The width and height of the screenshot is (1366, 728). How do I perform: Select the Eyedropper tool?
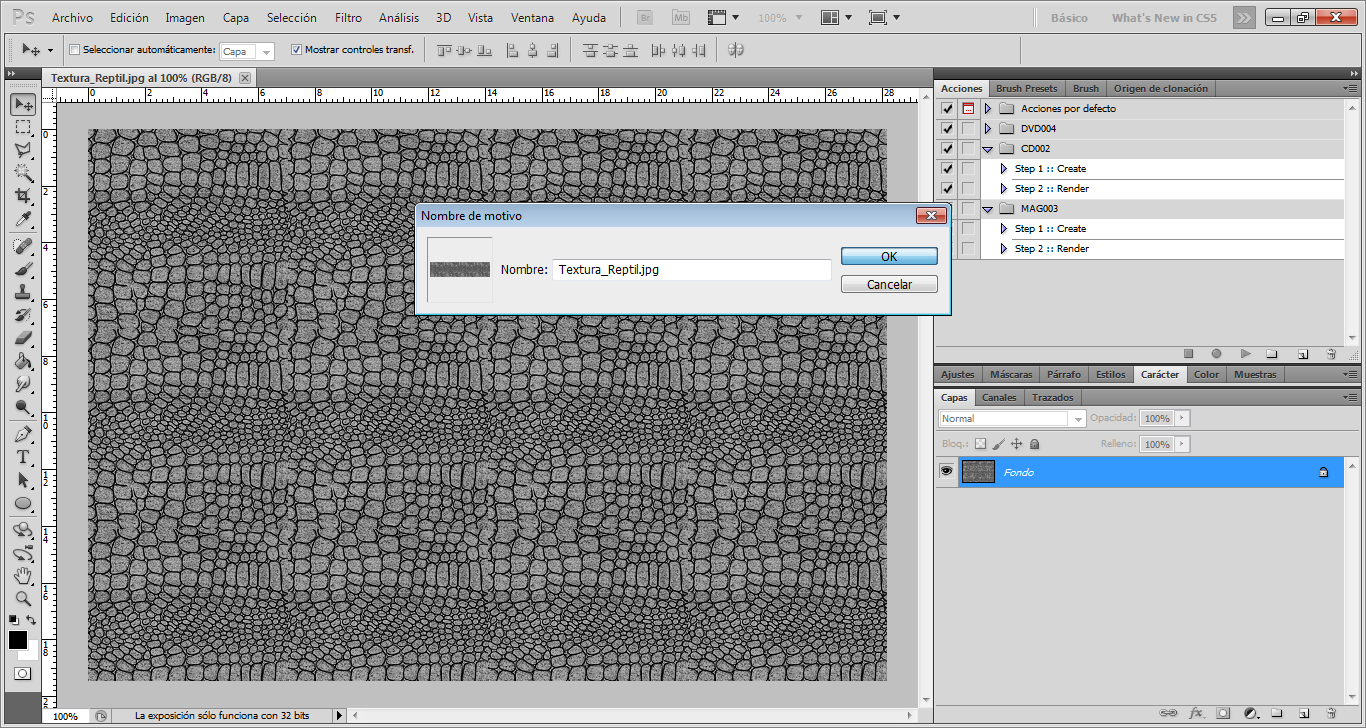pos(23,219)
